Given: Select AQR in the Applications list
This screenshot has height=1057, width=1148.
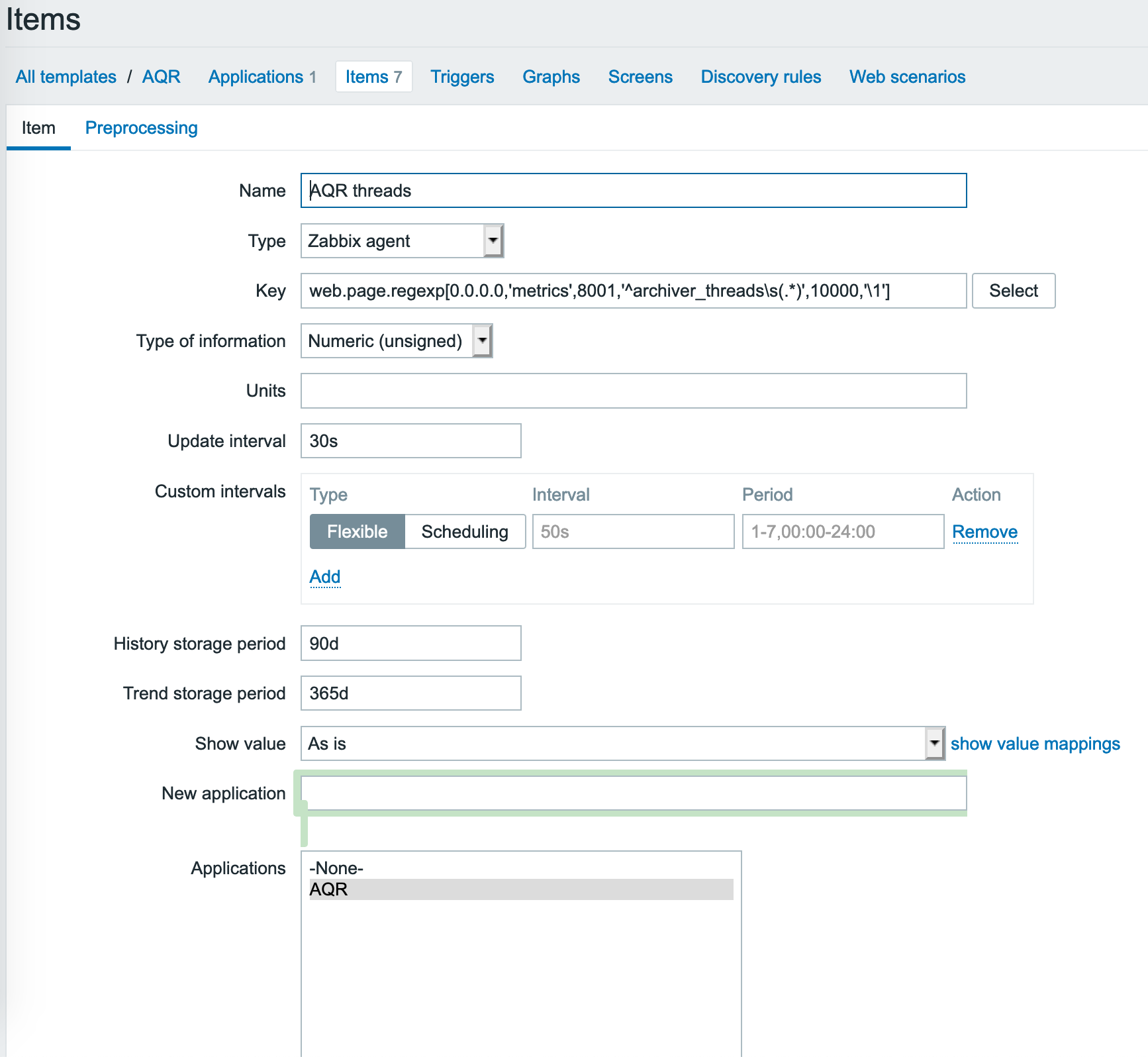Looking at the screenshot, I should 520,889.
